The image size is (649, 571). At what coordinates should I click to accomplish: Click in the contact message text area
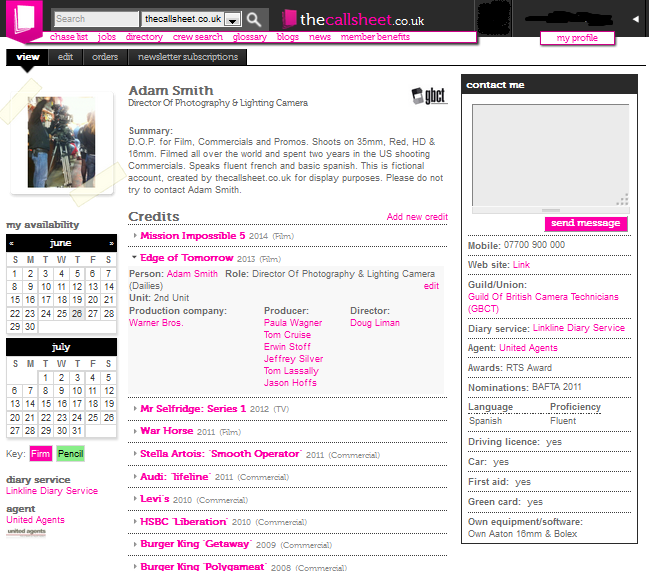(x=550, y=155)
